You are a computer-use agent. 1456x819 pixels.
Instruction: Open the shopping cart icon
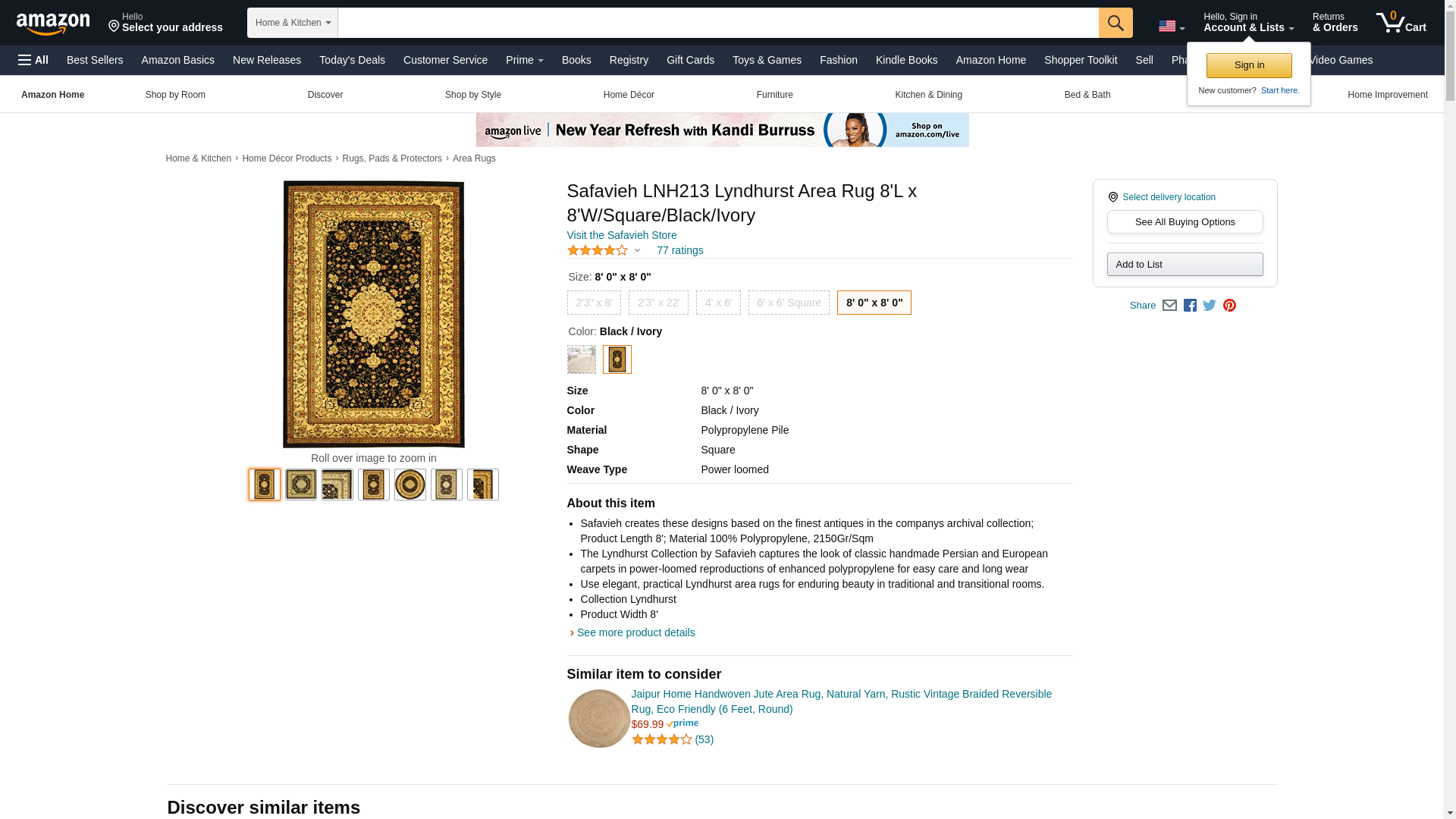click(1401, 23)
